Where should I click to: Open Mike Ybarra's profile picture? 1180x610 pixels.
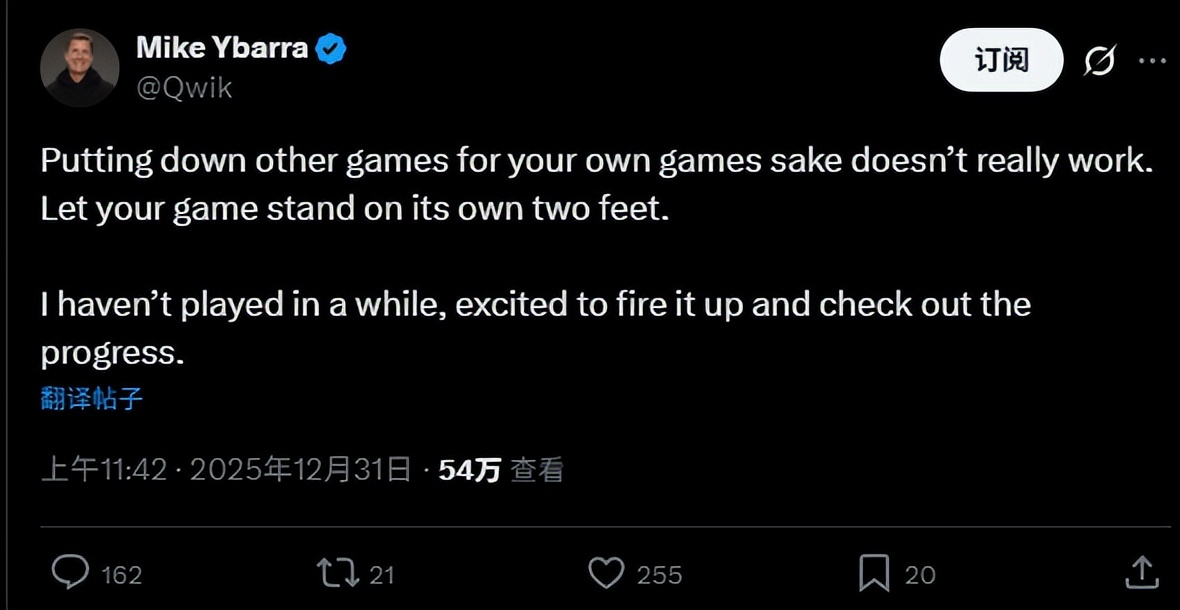79,67
